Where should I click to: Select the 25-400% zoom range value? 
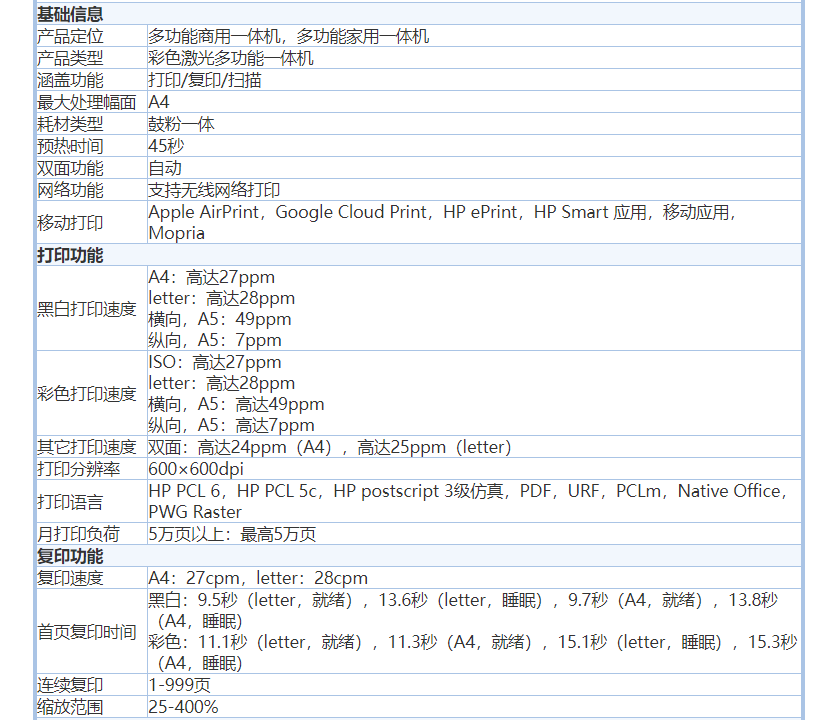183,707
